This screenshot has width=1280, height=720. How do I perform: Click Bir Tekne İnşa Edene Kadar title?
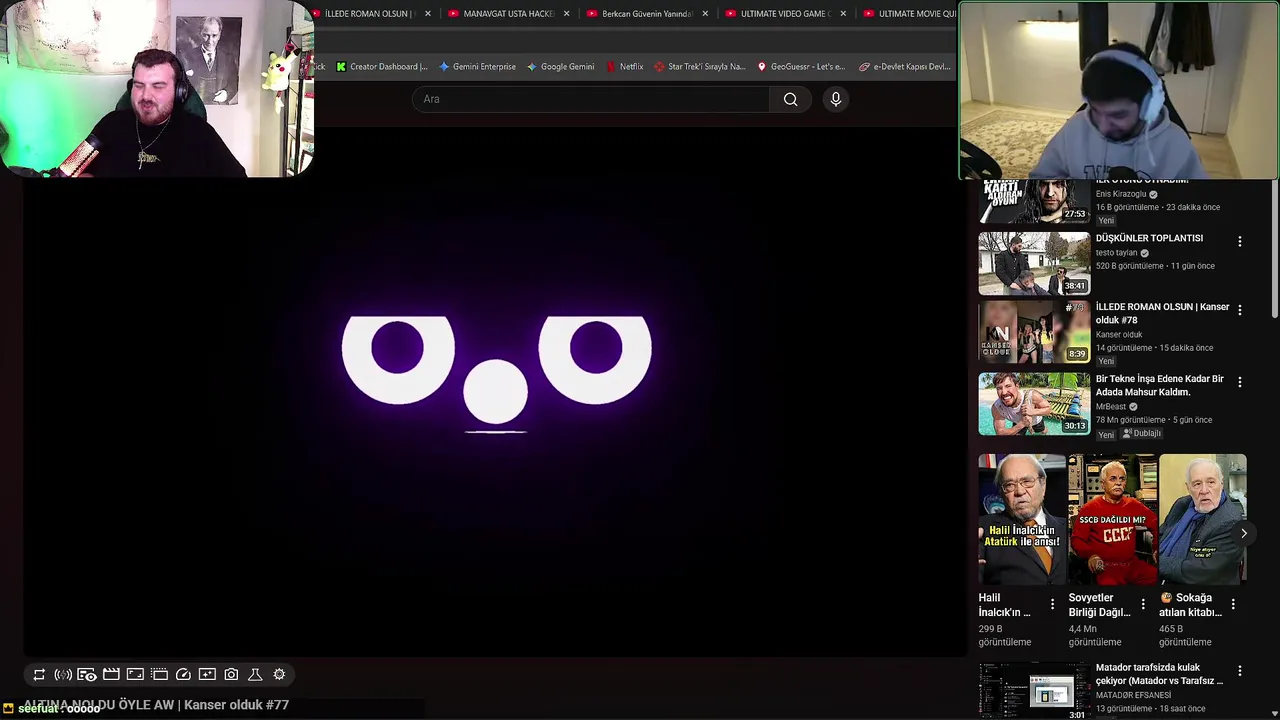coord(1160,385)
